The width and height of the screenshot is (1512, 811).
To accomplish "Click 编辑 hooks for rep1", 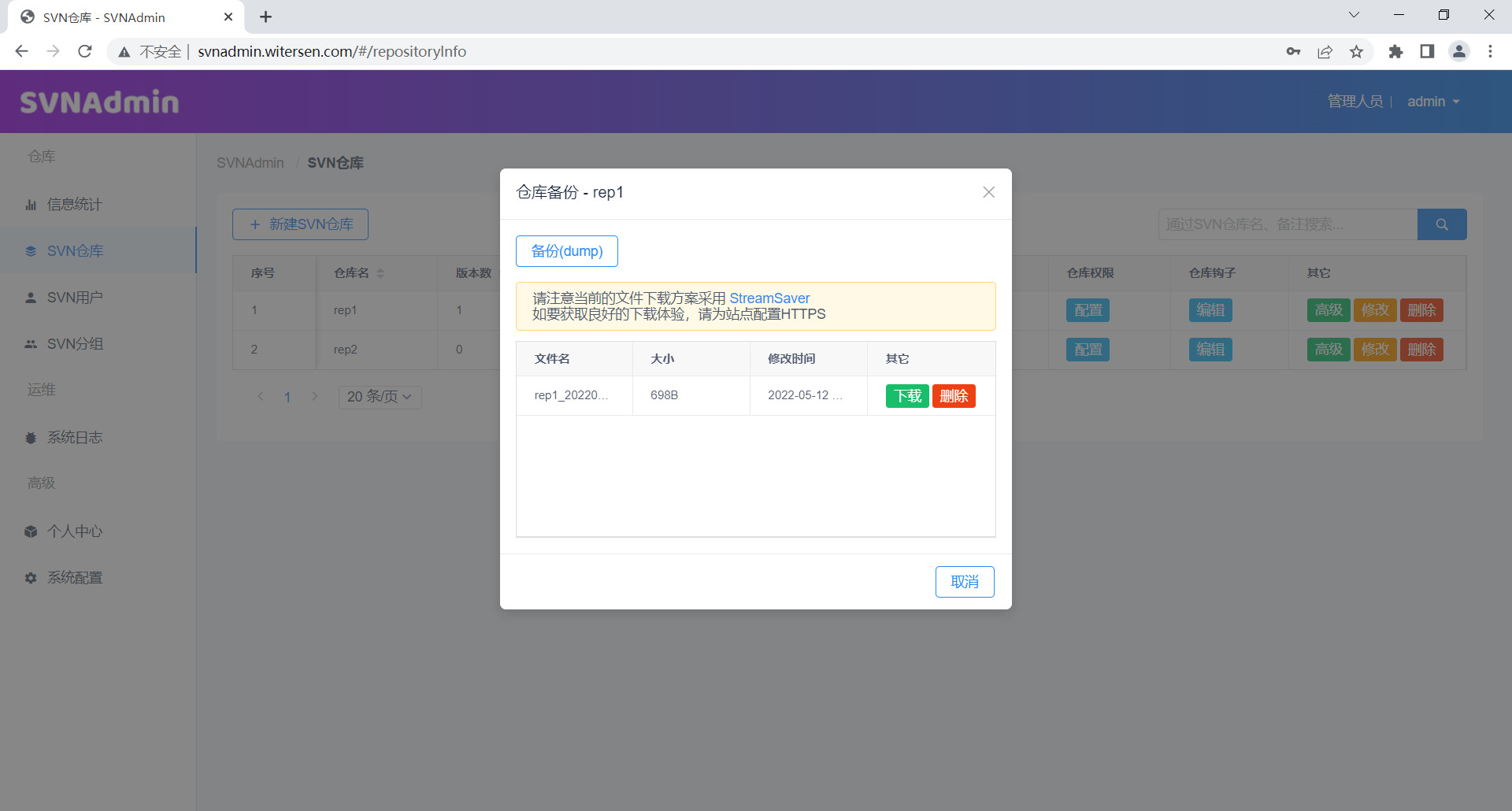I will click(x=1210, y=310).
